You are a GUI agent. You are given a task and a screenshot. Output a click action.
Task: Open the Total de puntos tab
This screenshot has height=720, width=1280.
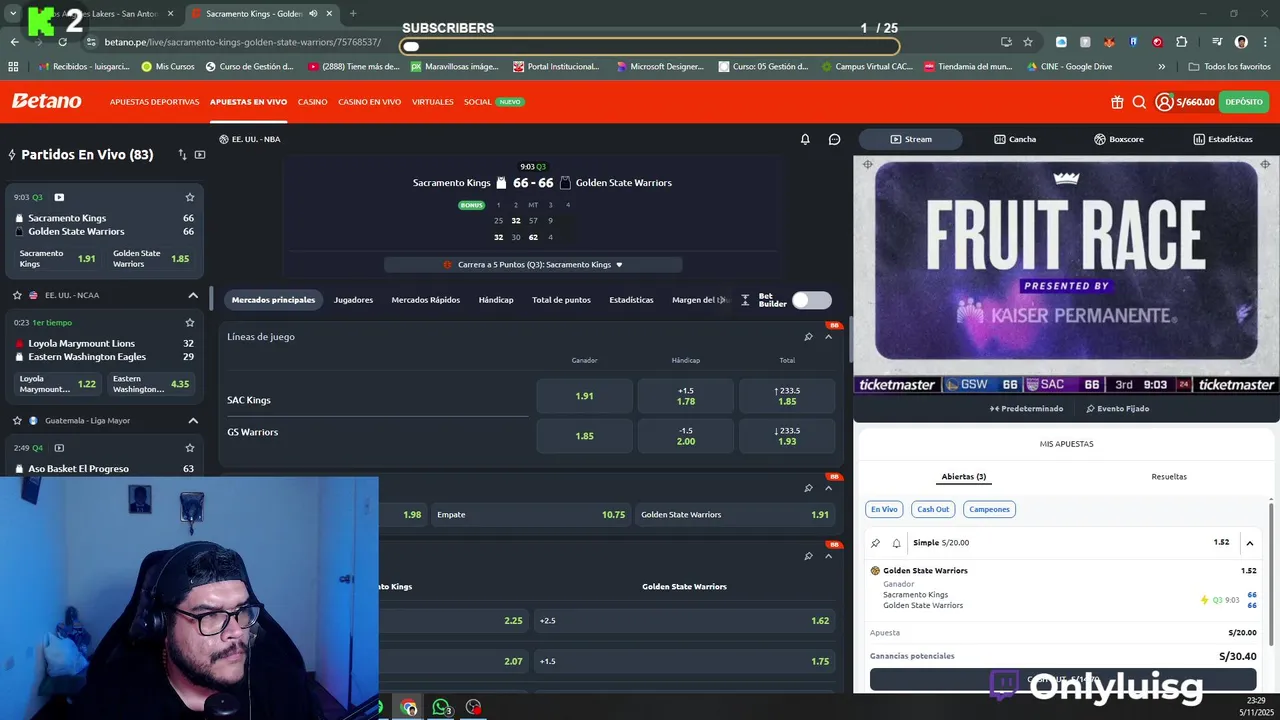(561, 300)
